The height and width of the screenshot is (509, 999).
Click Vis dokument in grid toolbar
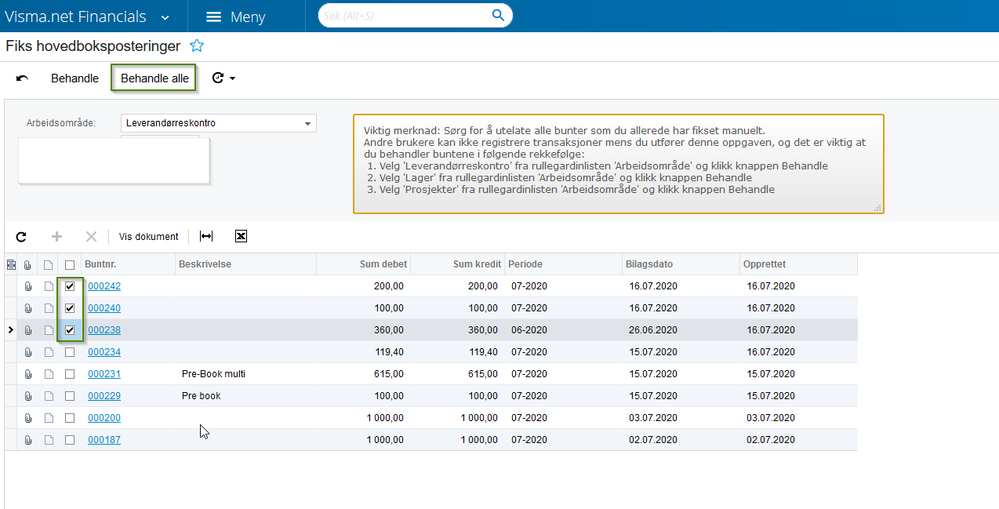pyautogui.click(x=148, y=237)
